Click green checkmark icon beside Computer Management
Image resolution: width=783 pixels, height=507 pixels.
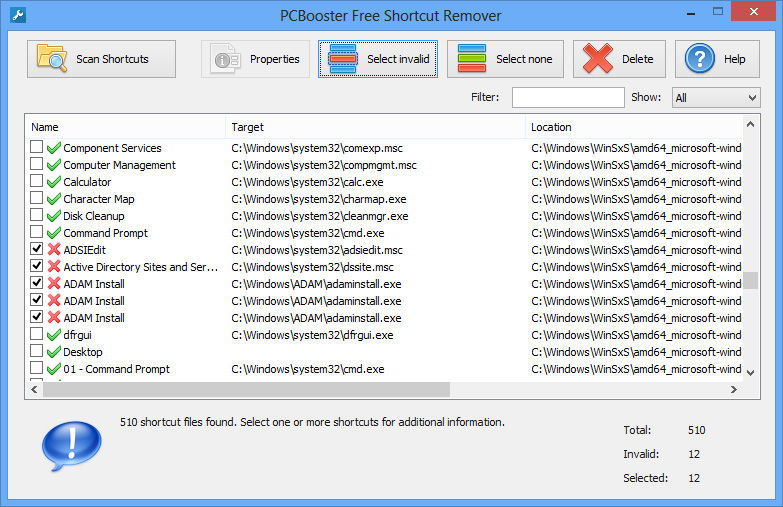click(54, 165)
